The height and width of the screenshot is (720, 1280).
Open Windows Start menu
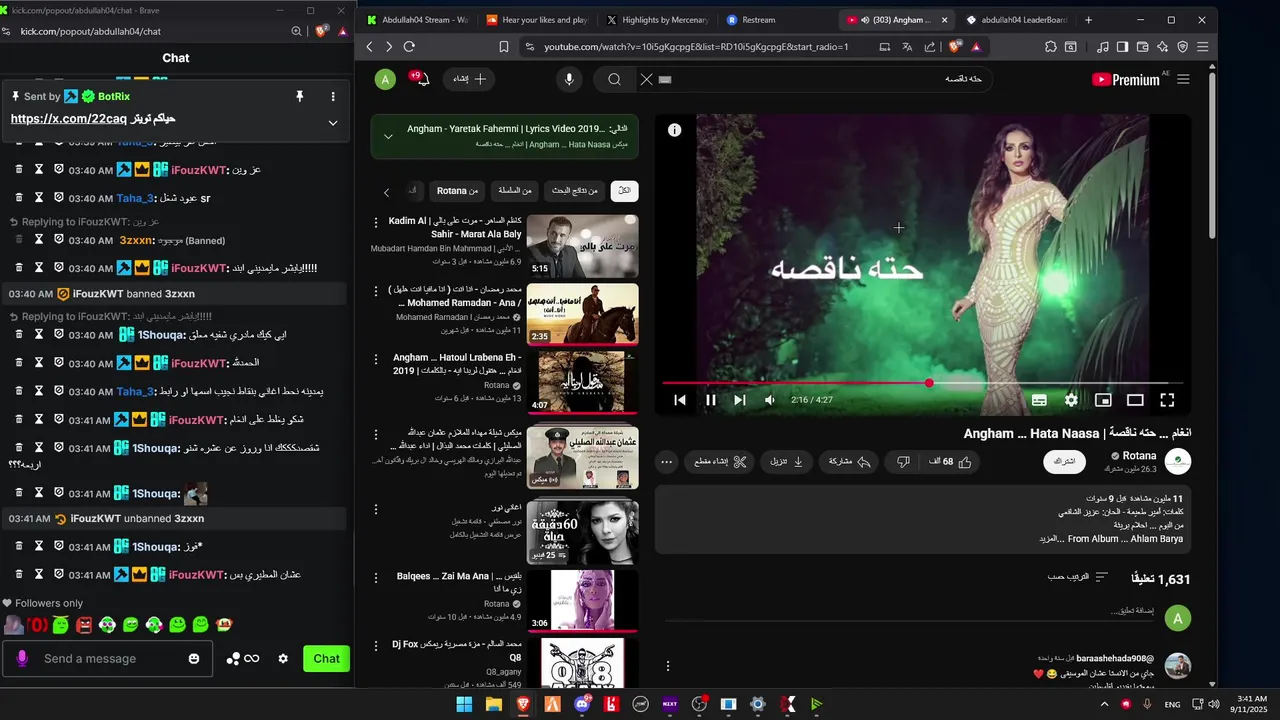click(464, 704)
